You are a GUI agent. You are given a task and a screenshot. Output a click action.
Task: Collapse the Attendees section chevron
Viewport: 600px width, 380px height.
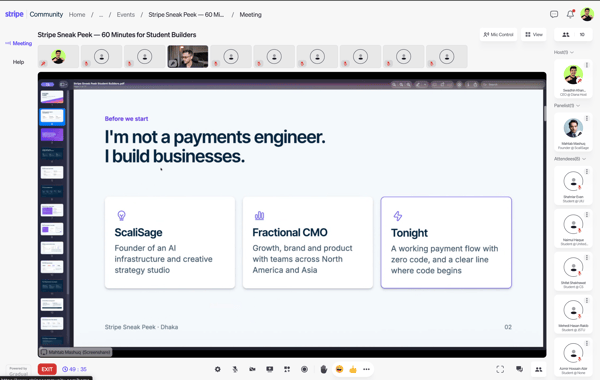click(584, 159)
